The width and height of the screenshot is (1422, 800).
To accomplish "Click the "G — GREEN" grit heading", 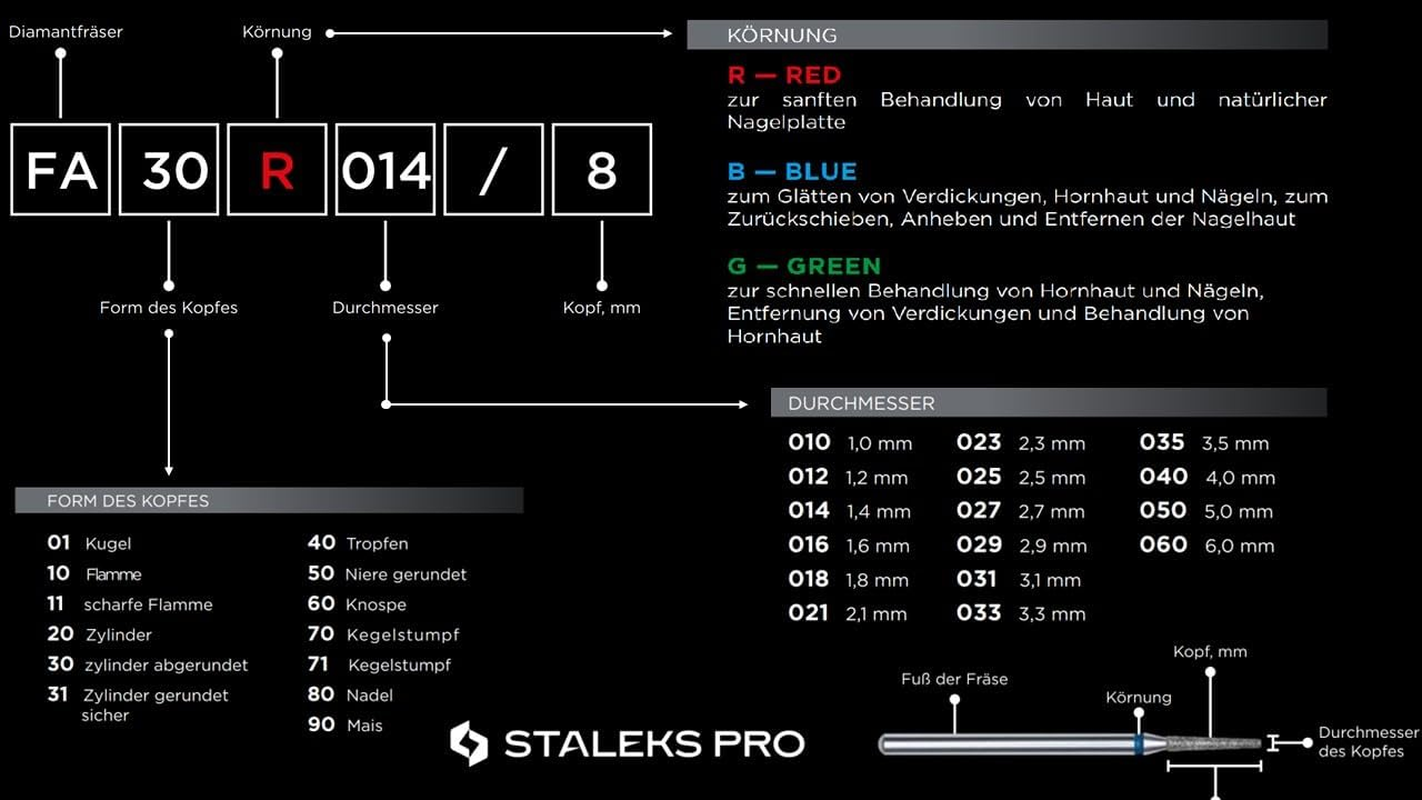I will coord(804,266).
